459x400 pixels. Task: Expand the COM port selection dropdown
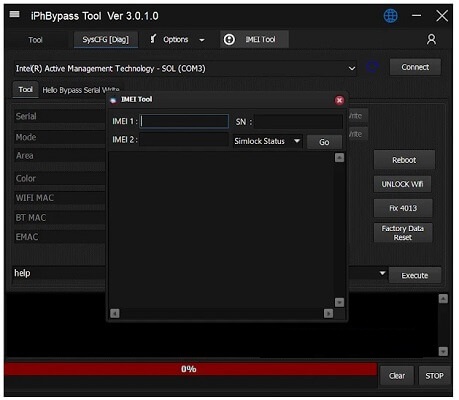352,69
